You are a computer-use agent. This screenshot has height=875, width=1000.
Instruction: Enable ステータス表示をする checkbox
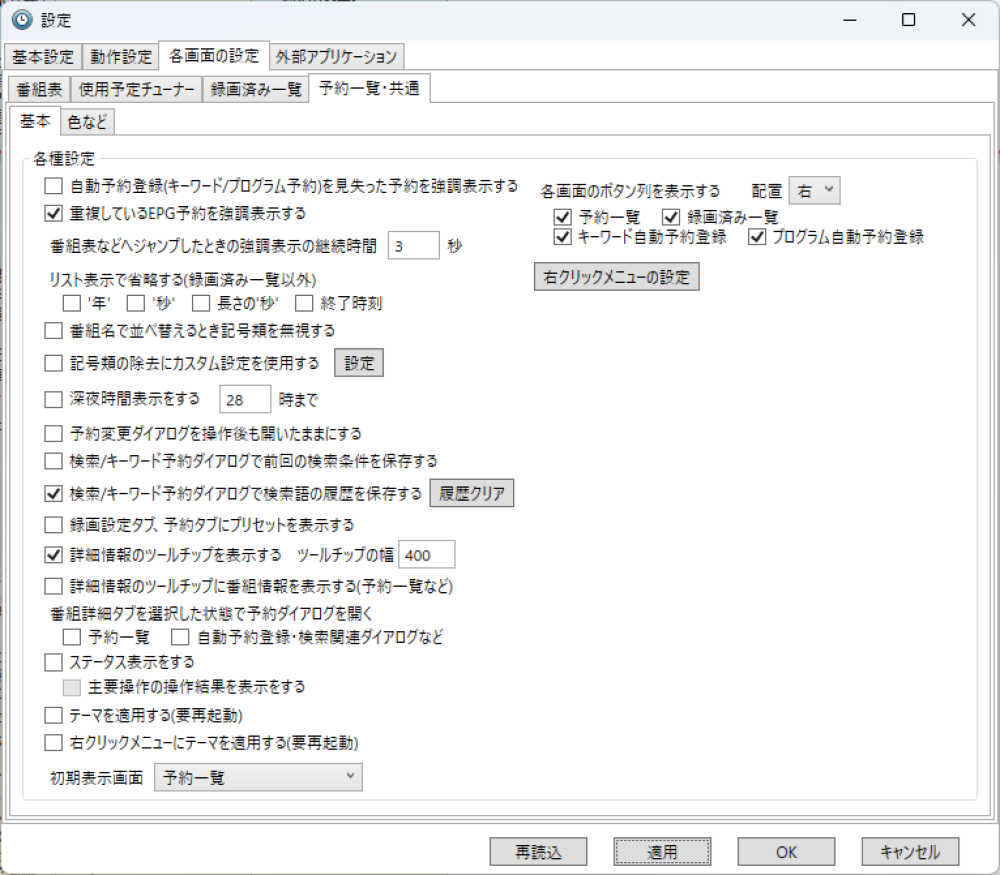coord(54,662)
